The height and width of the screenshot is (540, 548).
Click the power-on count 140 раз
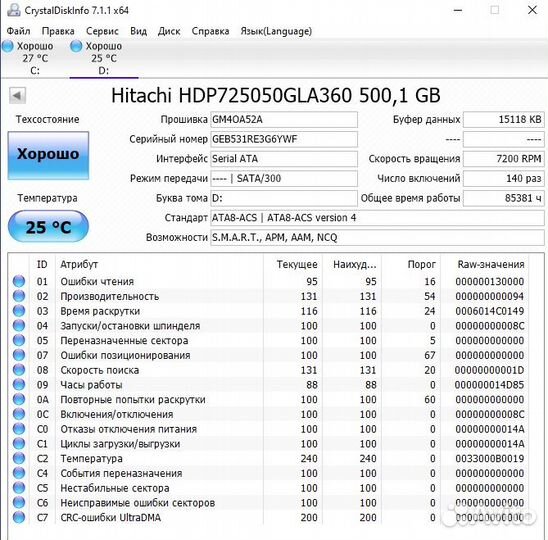(x=504, y=178)
